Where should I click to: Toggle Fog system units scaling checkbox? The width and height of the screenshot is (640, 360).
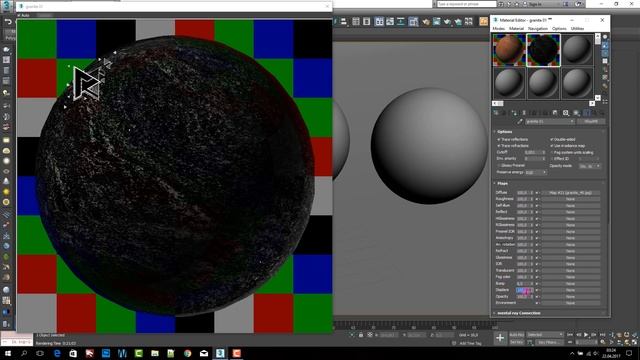(x=552, y=152)
